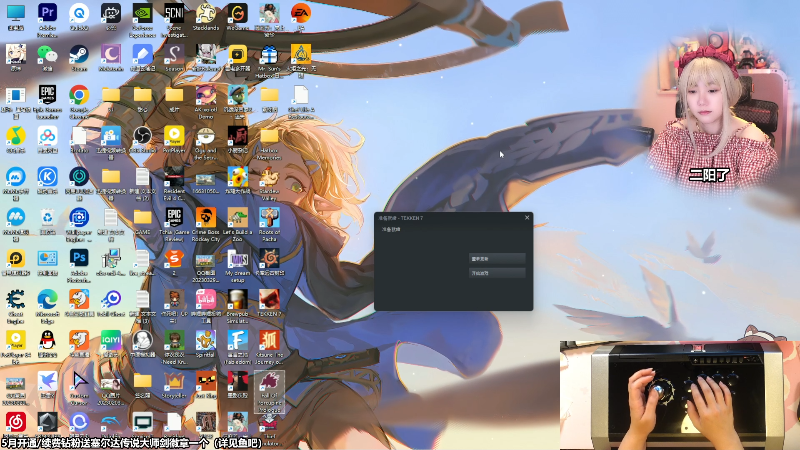Image resolution: width=800 pixels, height=450 pixels.
Task: Close the TEKKEN 7 Steam dialog
Action: (527, 217)
